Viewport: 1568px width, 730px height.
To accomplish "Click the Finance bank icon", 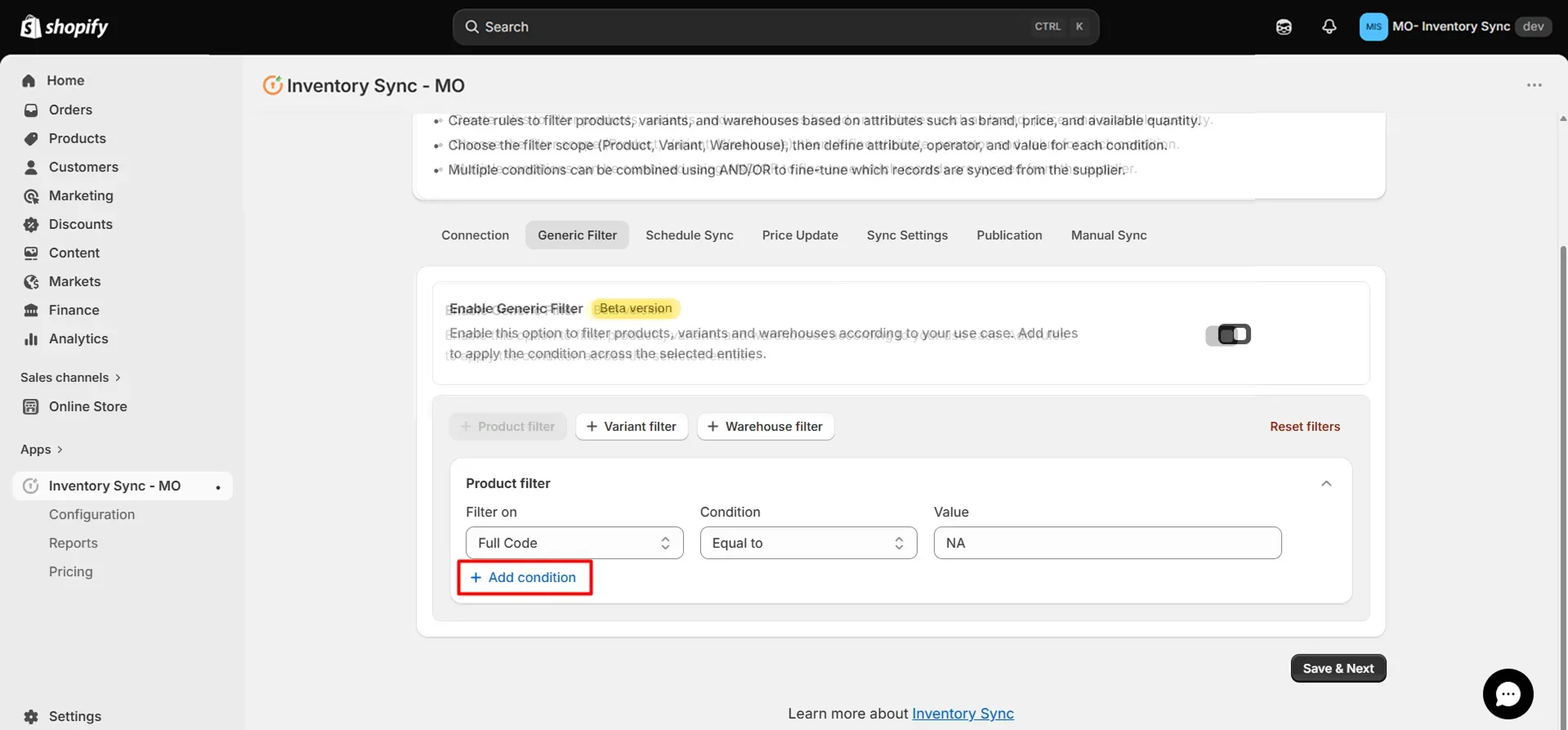I will click(x=31, y=310).
